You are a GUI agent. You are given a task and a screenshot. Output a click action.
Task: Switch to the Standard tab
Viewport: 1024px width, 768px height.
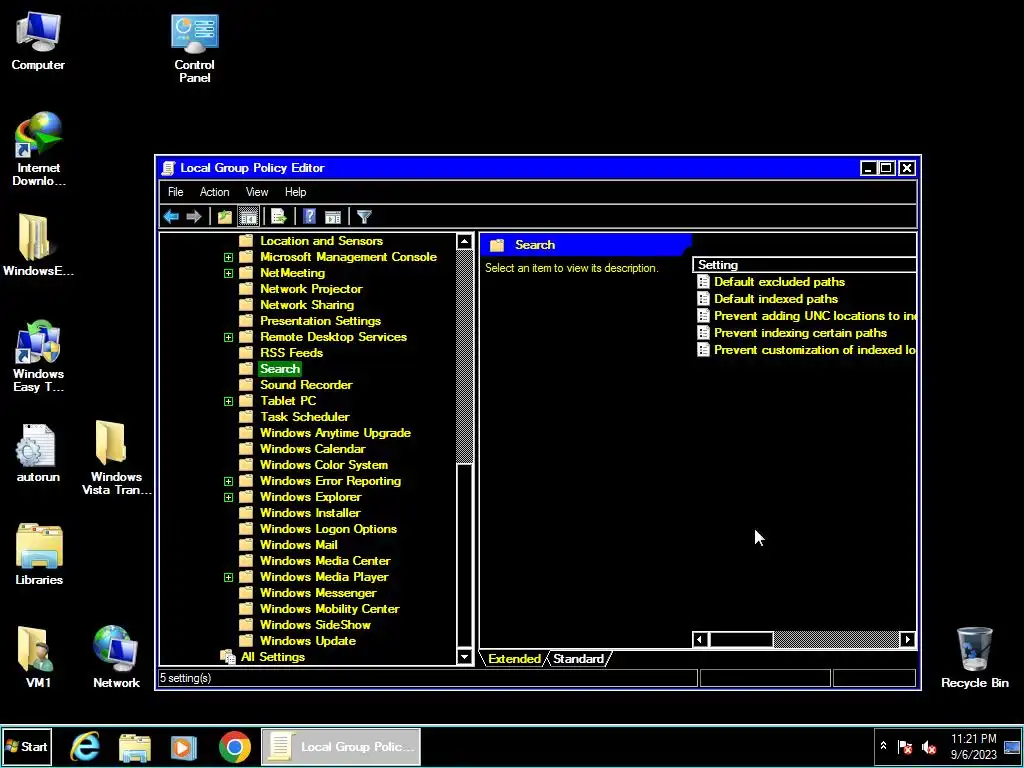coord(578,658)
